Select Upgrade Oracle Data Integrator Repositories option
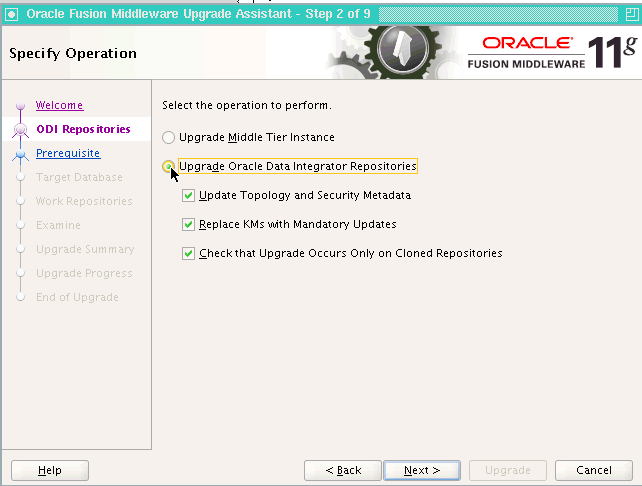 point(168,166)
